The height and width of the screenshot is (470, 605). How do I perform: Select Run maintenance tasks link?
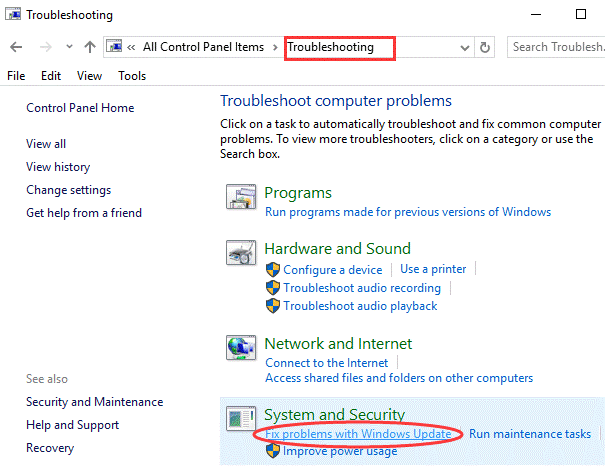[x=530, y=434]
